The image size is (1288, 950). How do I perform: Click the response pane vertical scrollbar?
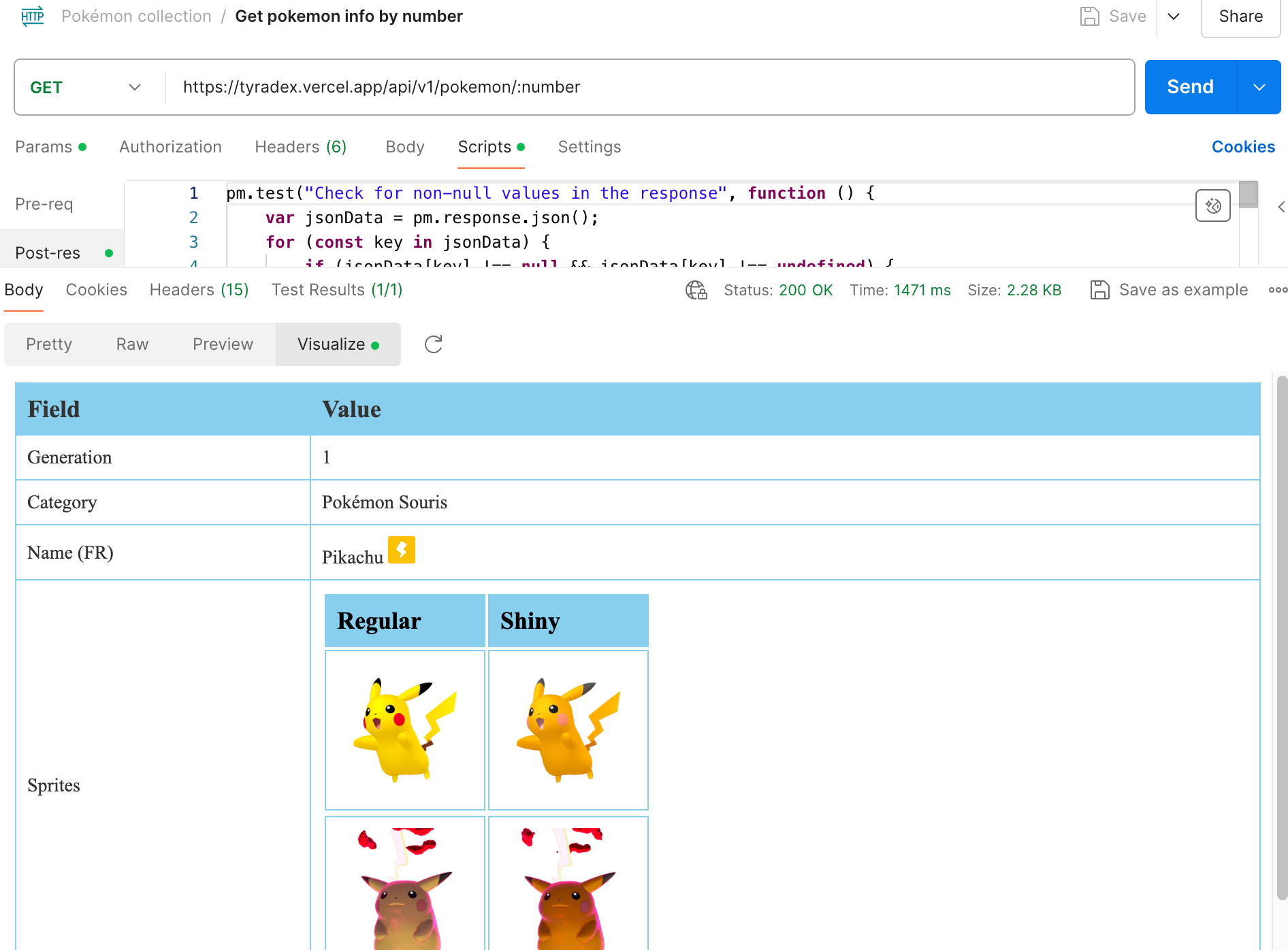(1282, 637)
